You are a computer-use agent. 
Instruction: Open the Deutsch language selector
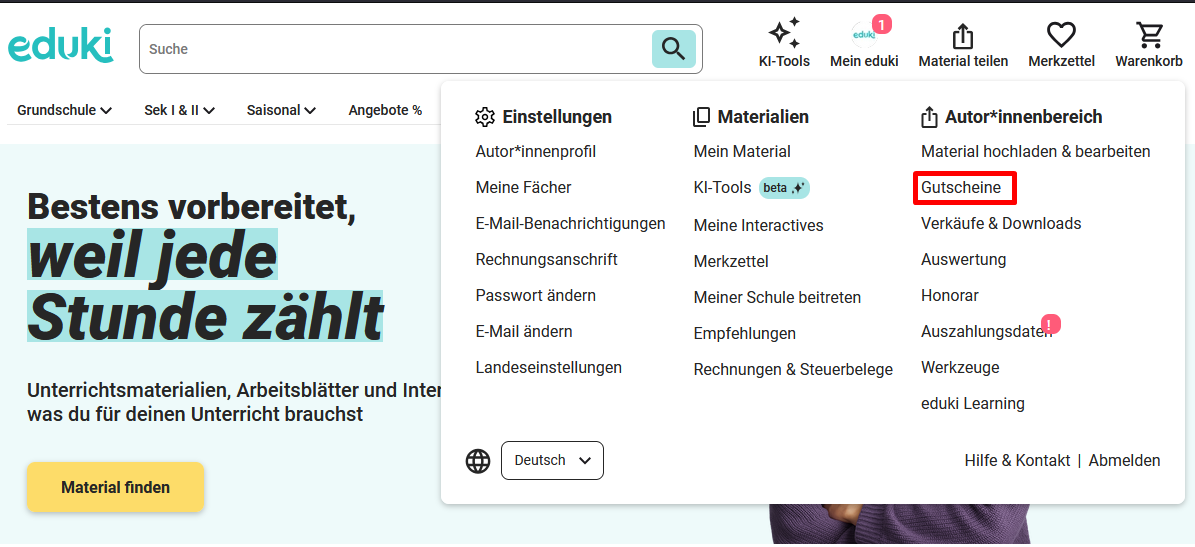click(x=552, y=461)
